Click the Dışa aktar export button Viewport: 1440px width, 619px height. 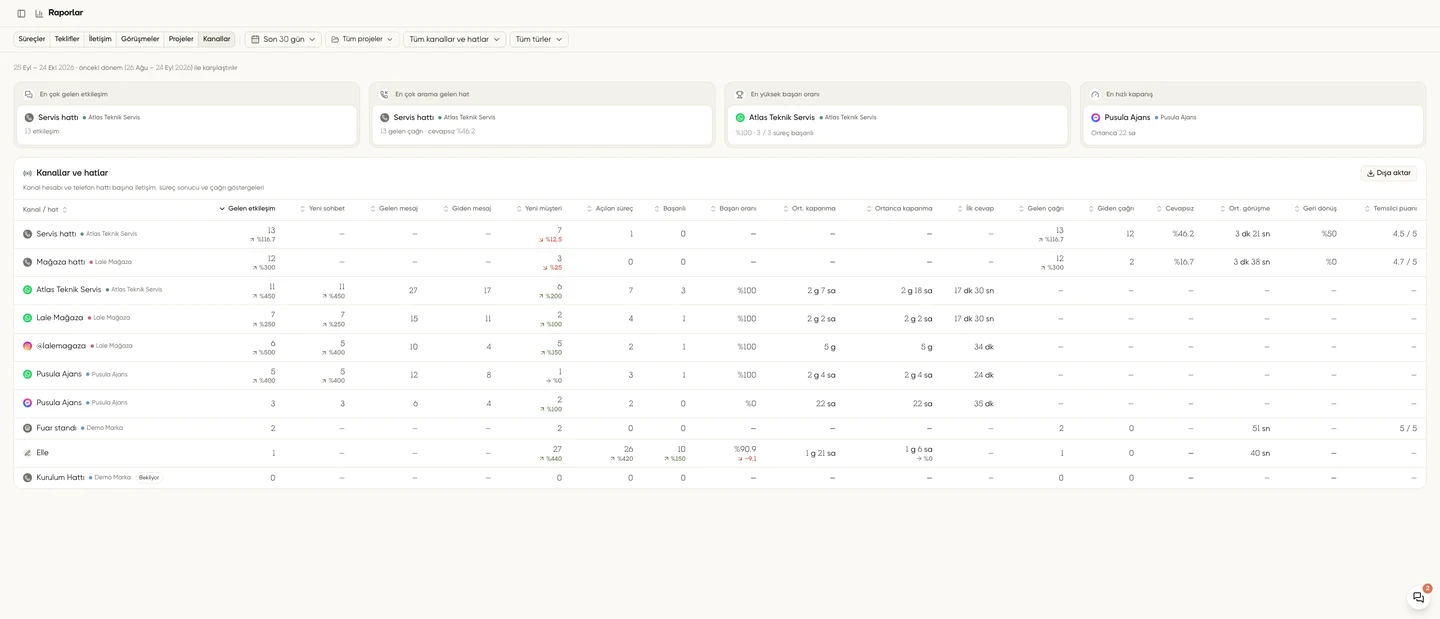click(1388, 173)
